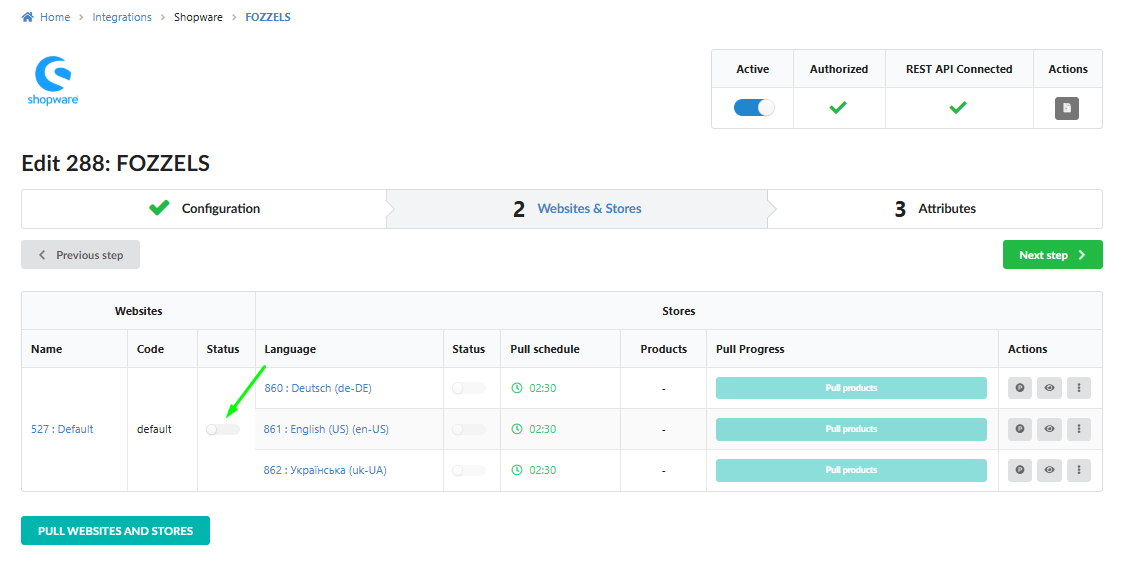
Task: Open the log document icon under Actions
Action: [1067, 108]
